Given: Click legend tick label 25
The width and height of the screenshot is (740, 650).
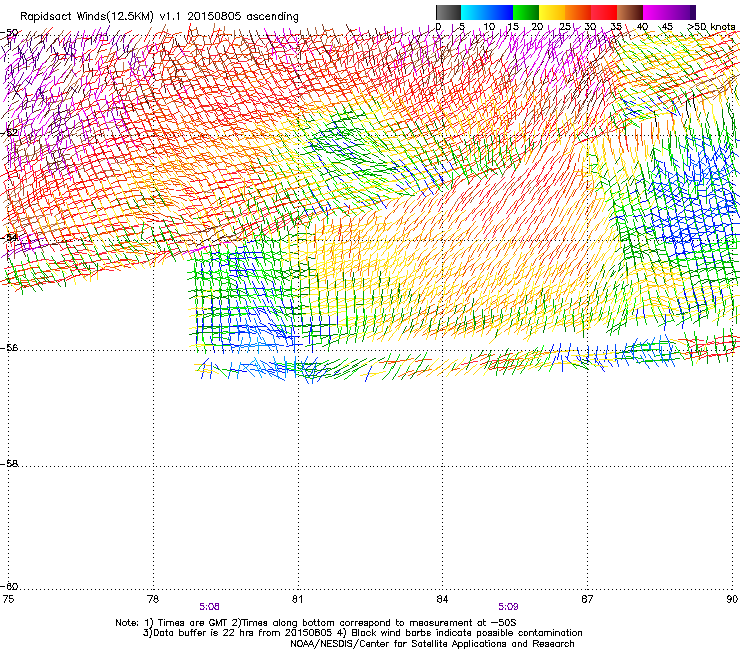Looking at the screenshot, I should pos(565,27).
